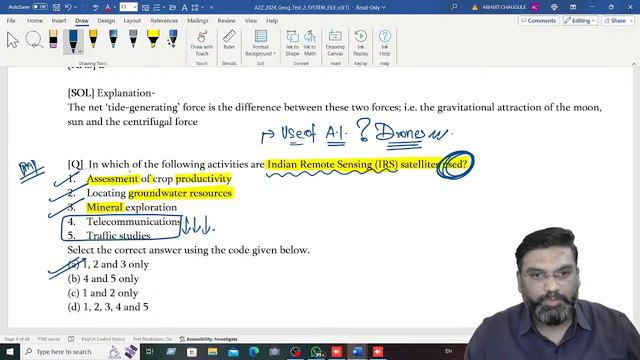The height and width of the screenshot is (360, 640).
Task: Open the Comments pane
Action: click(x=538, y=20)
